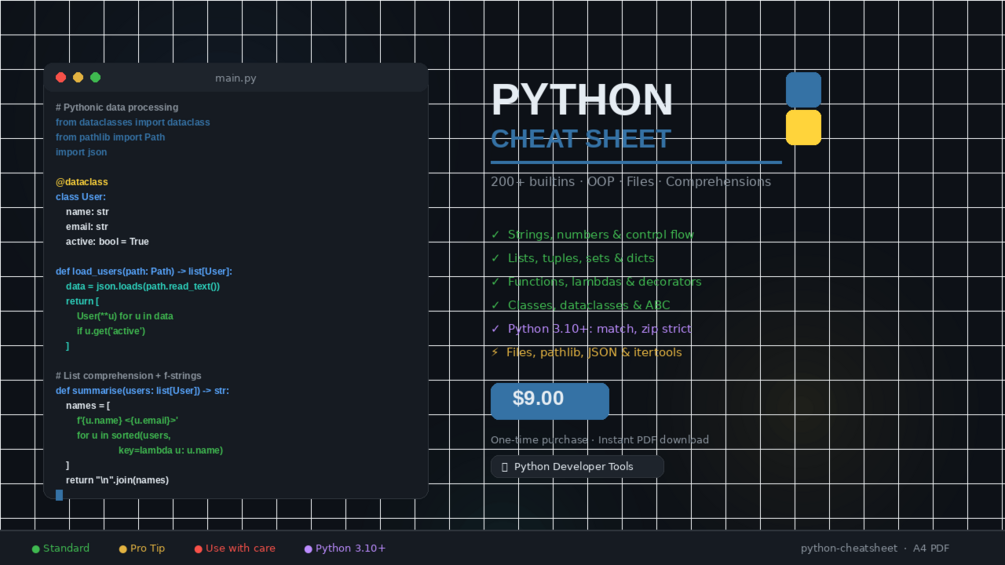Viewport: 1005px width, 565px height.
Task: Click the PYTHON heading
Action: pos(582,100)
